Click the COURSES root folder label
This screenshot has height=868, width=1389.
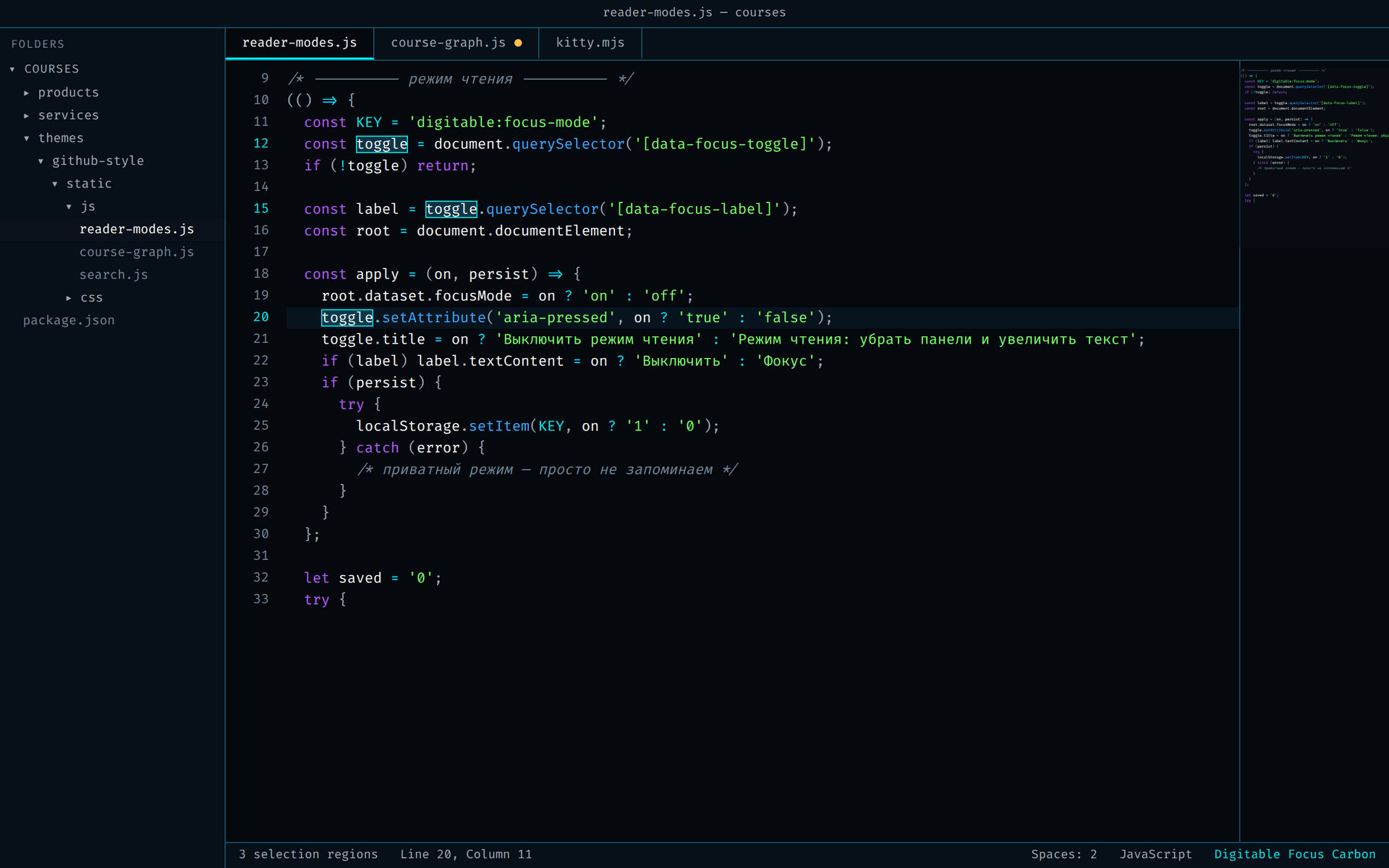(x=51, y=69)
